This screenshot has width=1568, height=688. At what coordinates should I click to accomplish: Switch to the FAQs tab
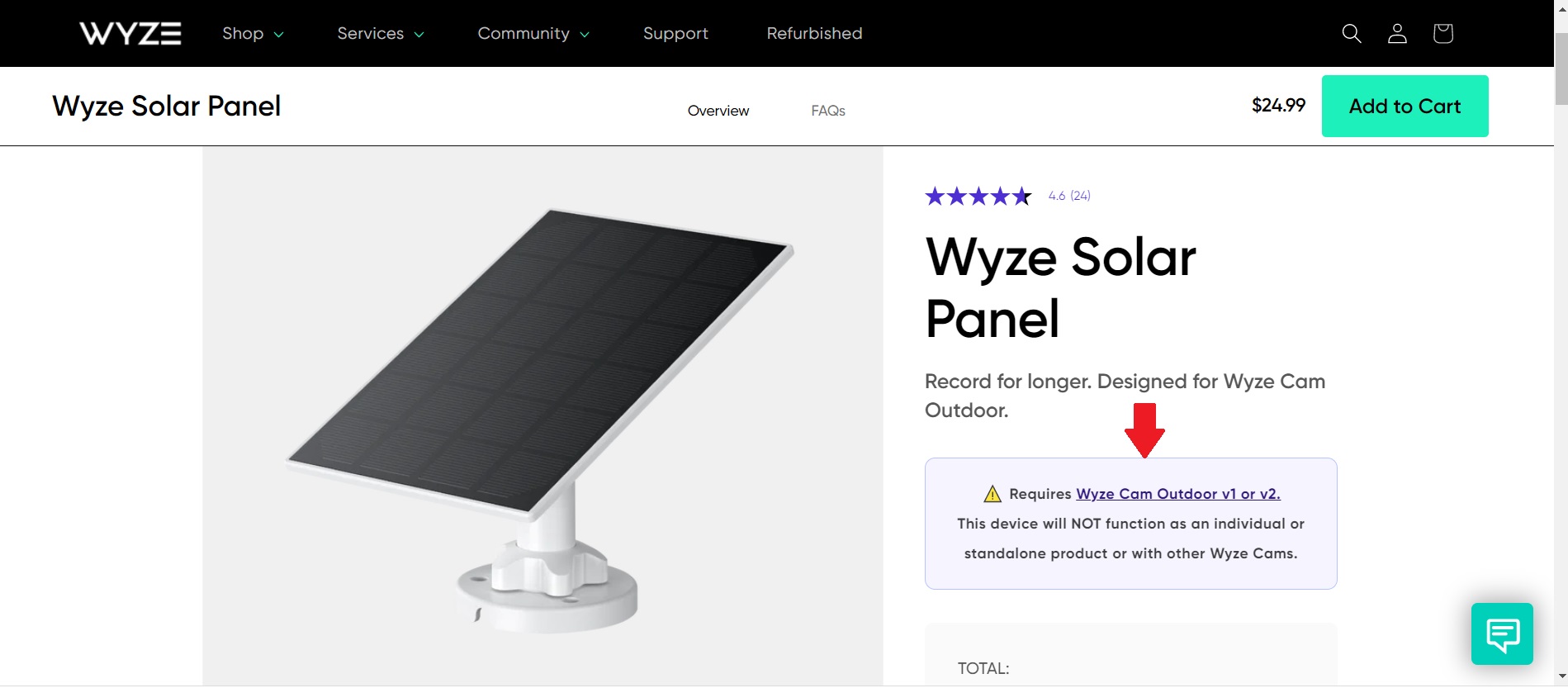[828, 111]
